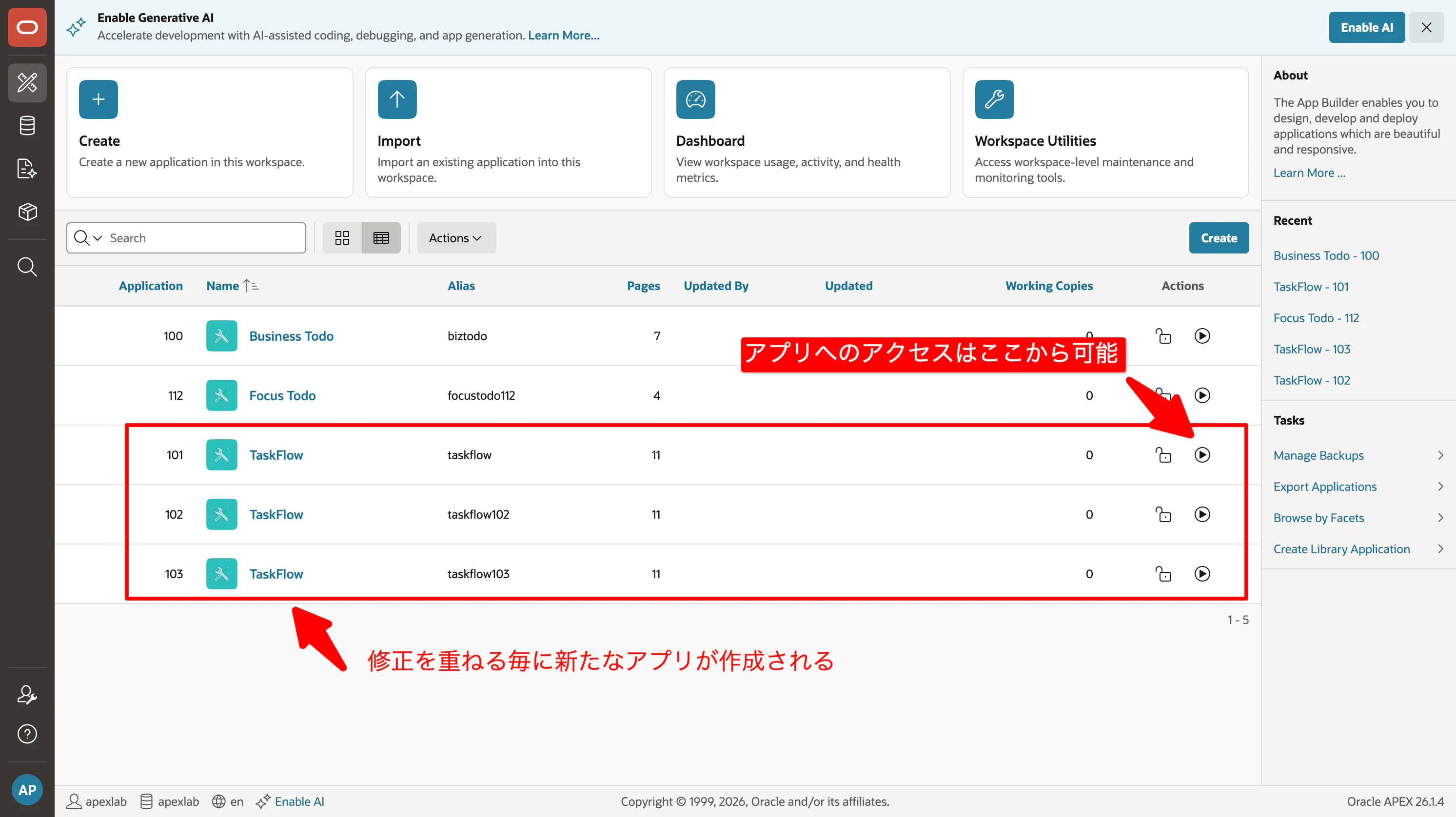Open the Workspace Utilities wrench icon
The height and width of the screenshot is (817, 1456).
click(x=994, y=99)
